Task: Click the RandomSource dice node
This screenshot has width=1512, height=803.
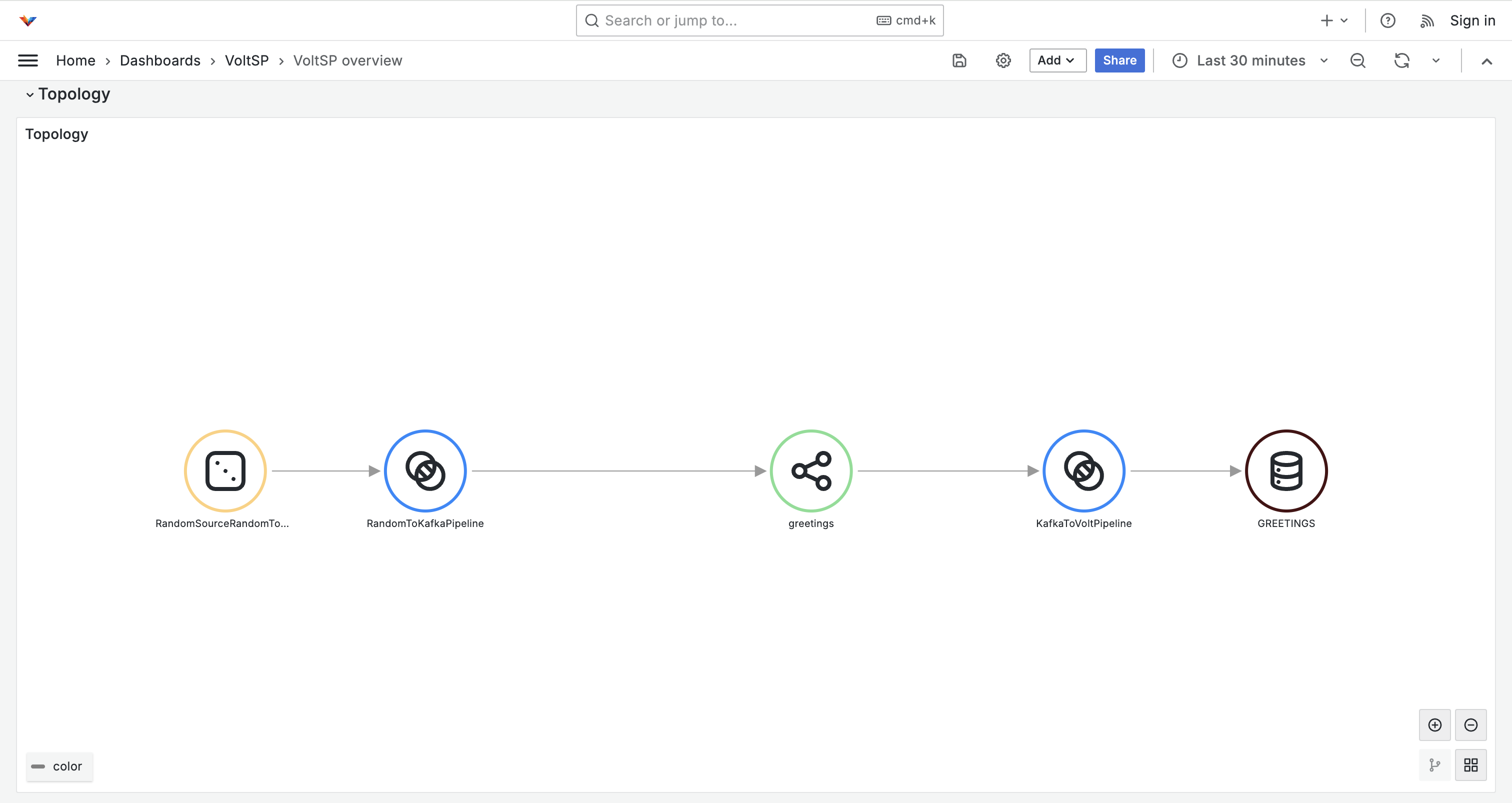Action: [225, 471]
